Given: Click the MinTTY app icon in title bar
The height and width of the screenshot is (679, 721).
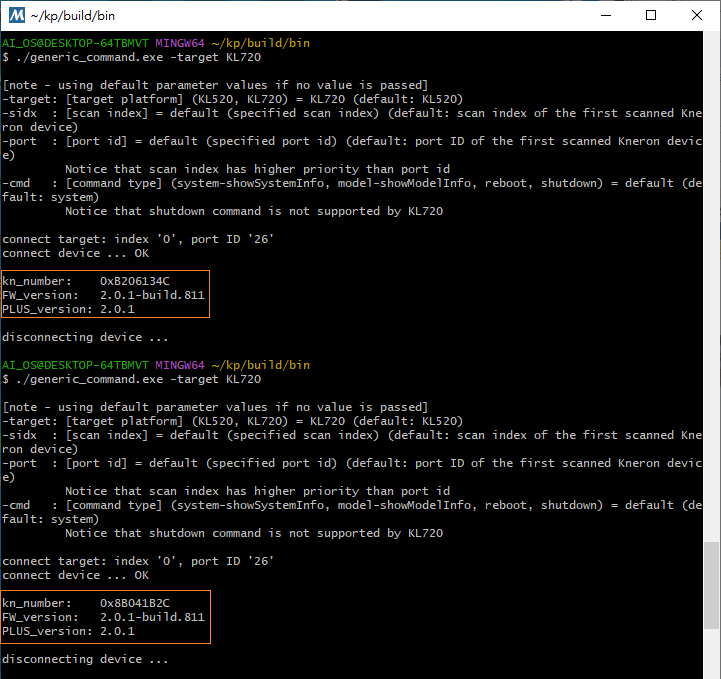Looking at the screenshot, I should click(17, 15).
